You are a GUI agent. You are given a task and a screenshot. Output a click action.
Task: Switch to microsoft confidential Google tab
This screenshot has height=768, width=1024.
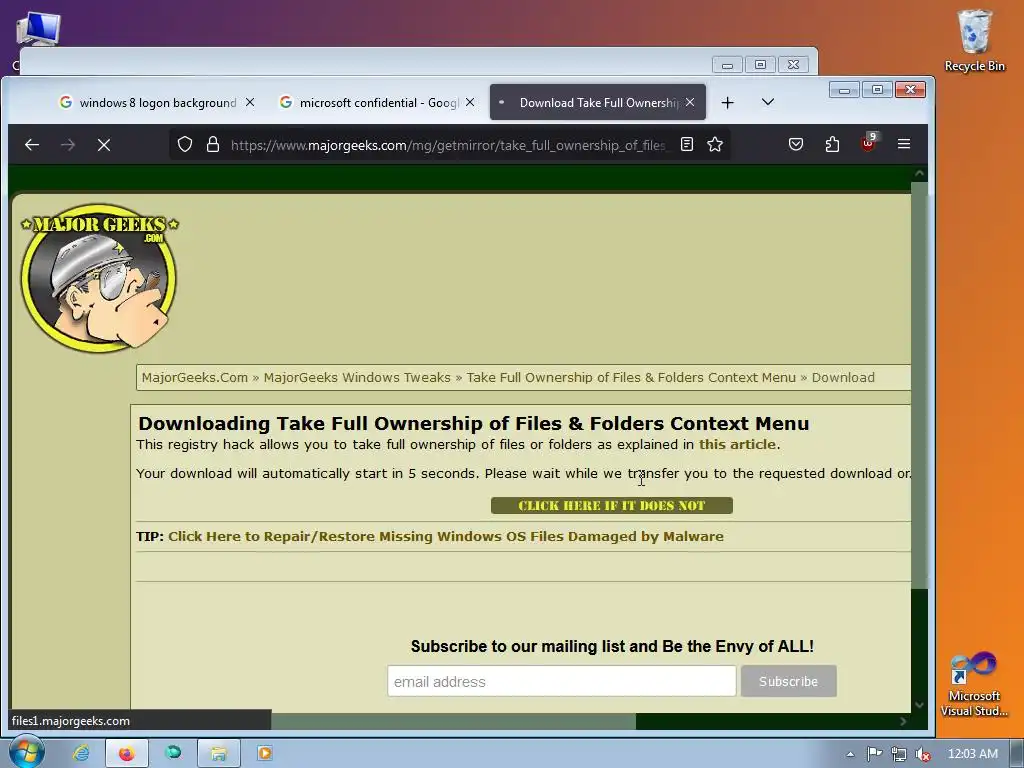coord(369,103)
